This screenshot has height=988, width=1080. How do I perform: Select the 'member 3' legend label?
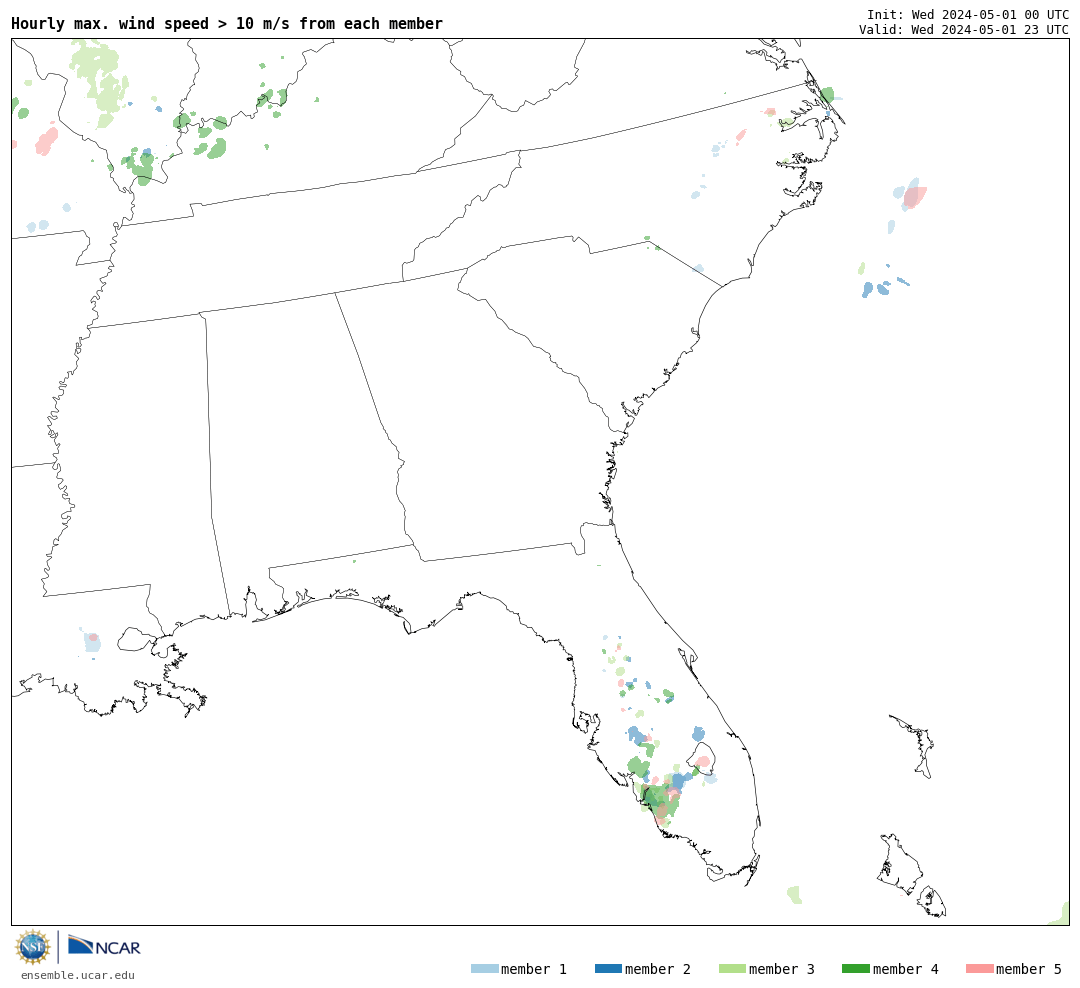782,969
